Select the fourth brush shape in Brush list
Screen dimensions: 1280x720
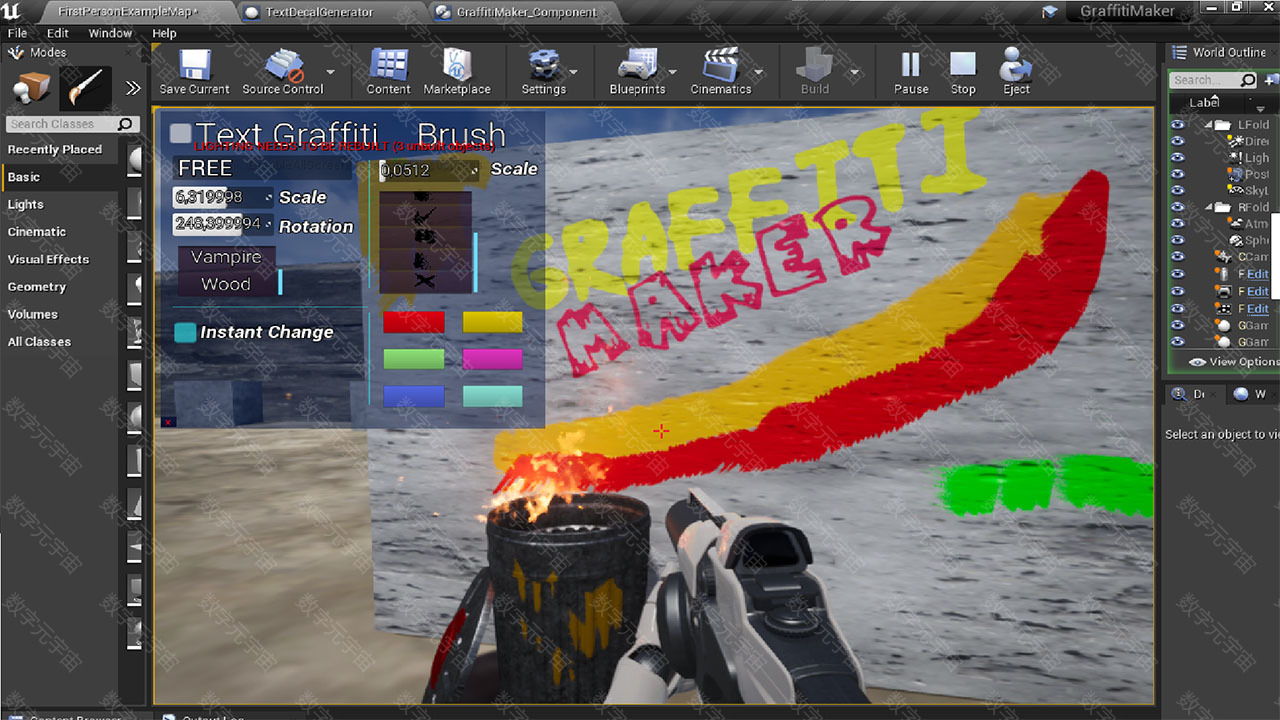point(423,260)
